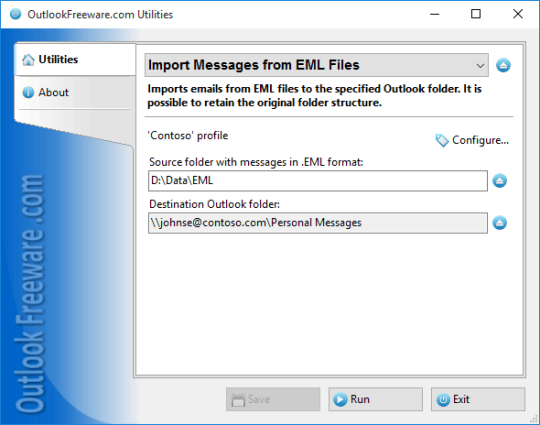Image resolution: width=540 pixels, height=425 pixels.
Task: Click the source folder path field
Action: click(318, 181)
